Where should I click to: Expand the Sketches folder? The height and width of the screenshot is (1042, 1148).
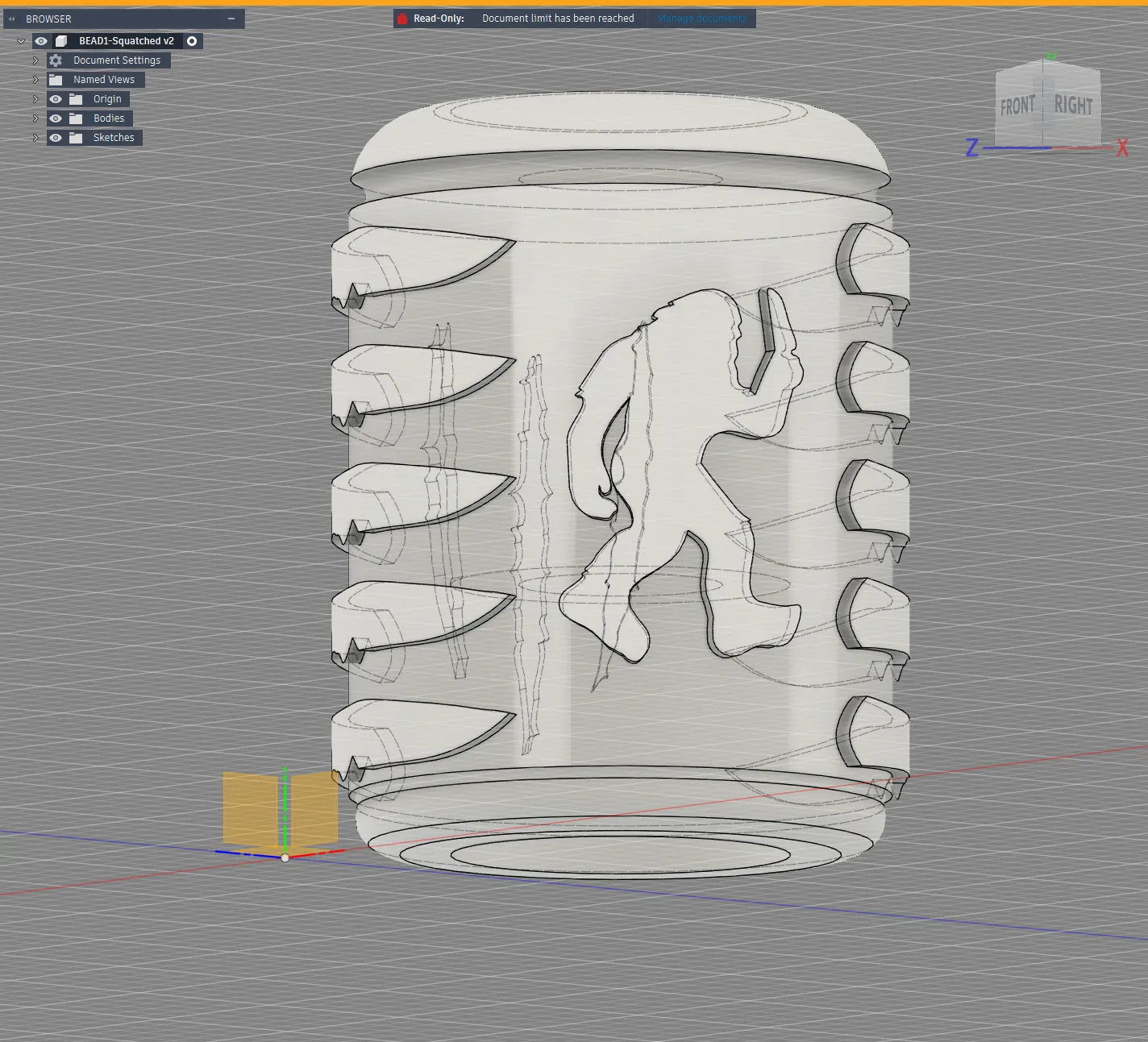35,138
